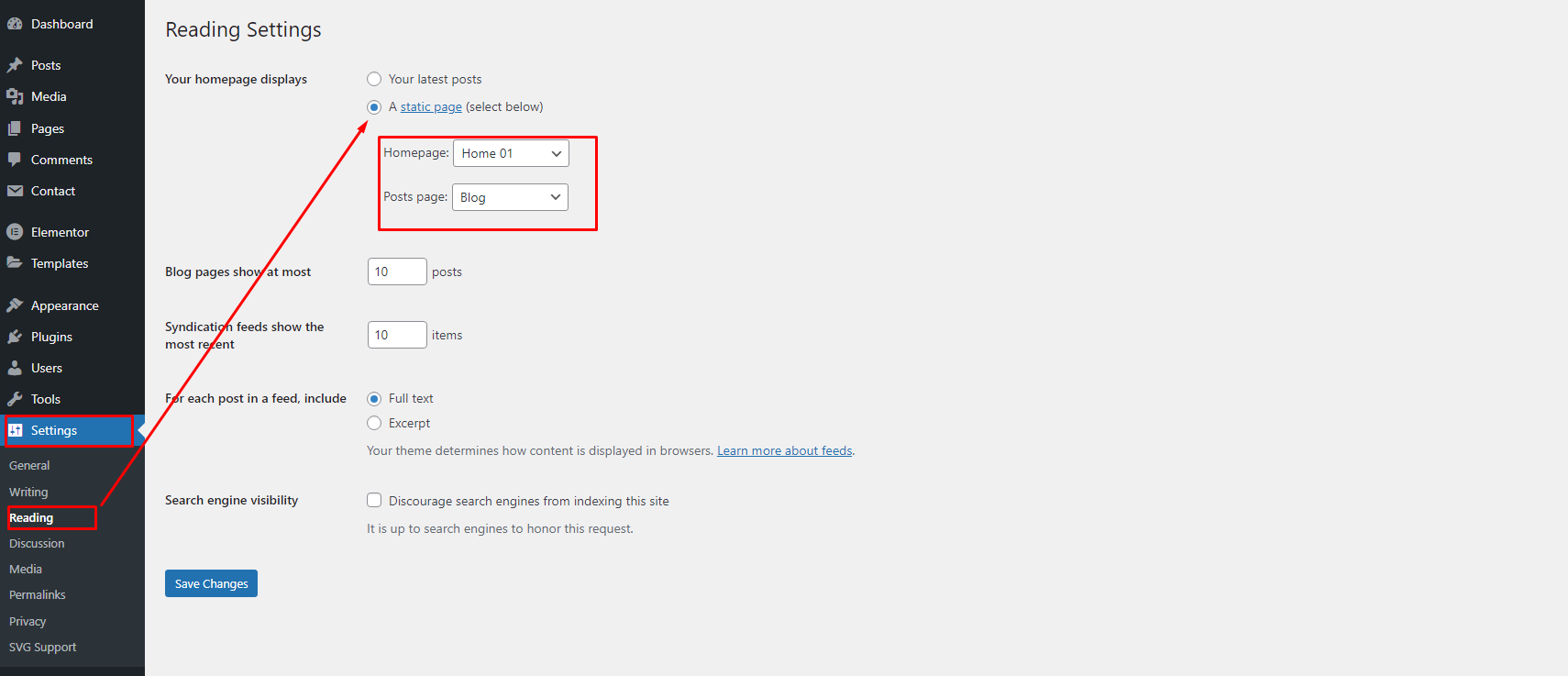Click the blog pages posts number field
The height and width of the screenshot is (676, 1568).
pos(396,272)
